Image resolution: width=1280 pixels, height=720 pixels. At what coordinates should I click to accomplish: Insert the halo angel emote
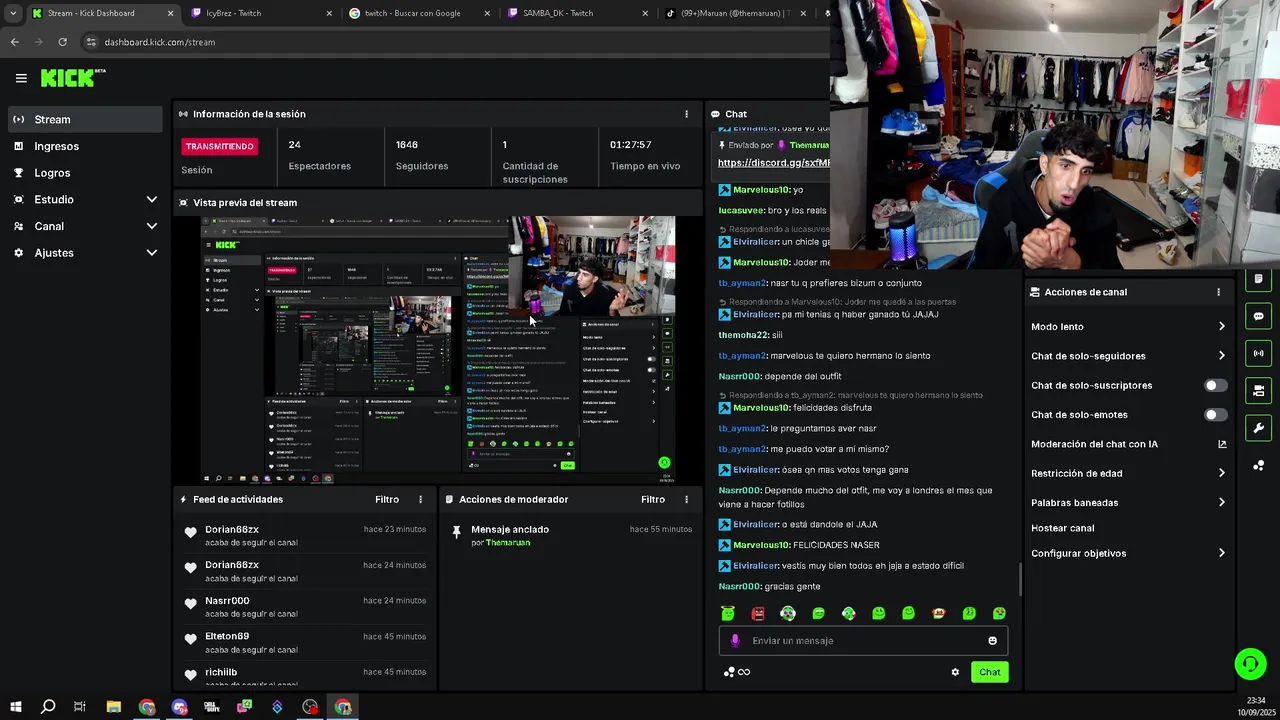728,613
